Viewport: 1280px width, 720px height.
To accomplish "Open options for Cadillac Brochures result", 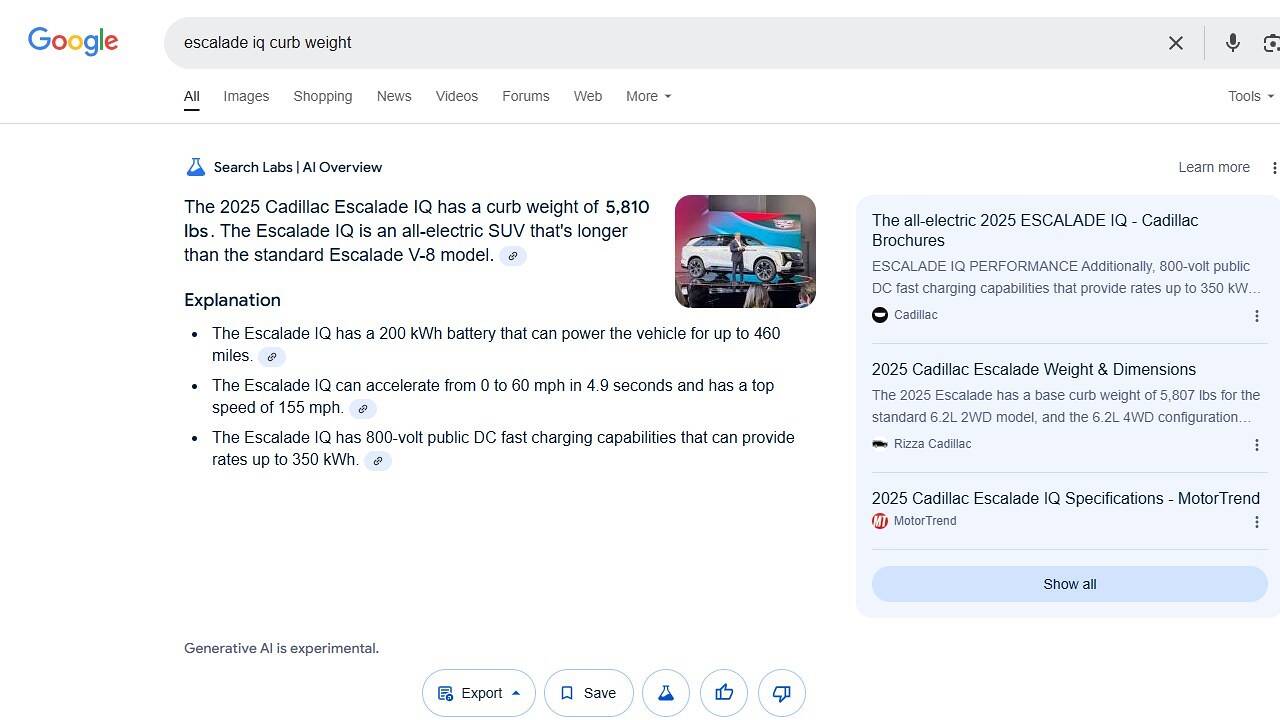I will point(1257,316).
